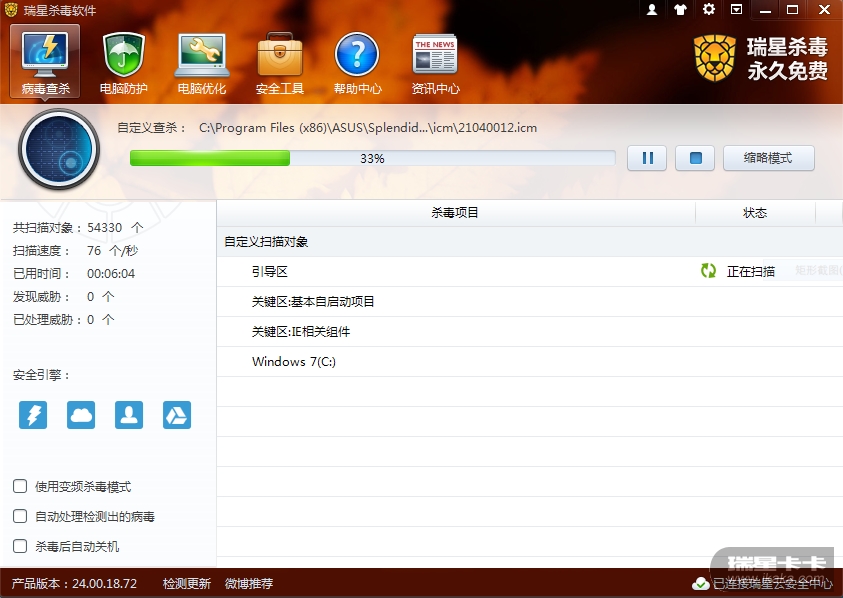Viewport: 843px width, 598px height.
Task: Open settings gear in title bar
Action: 709,10
